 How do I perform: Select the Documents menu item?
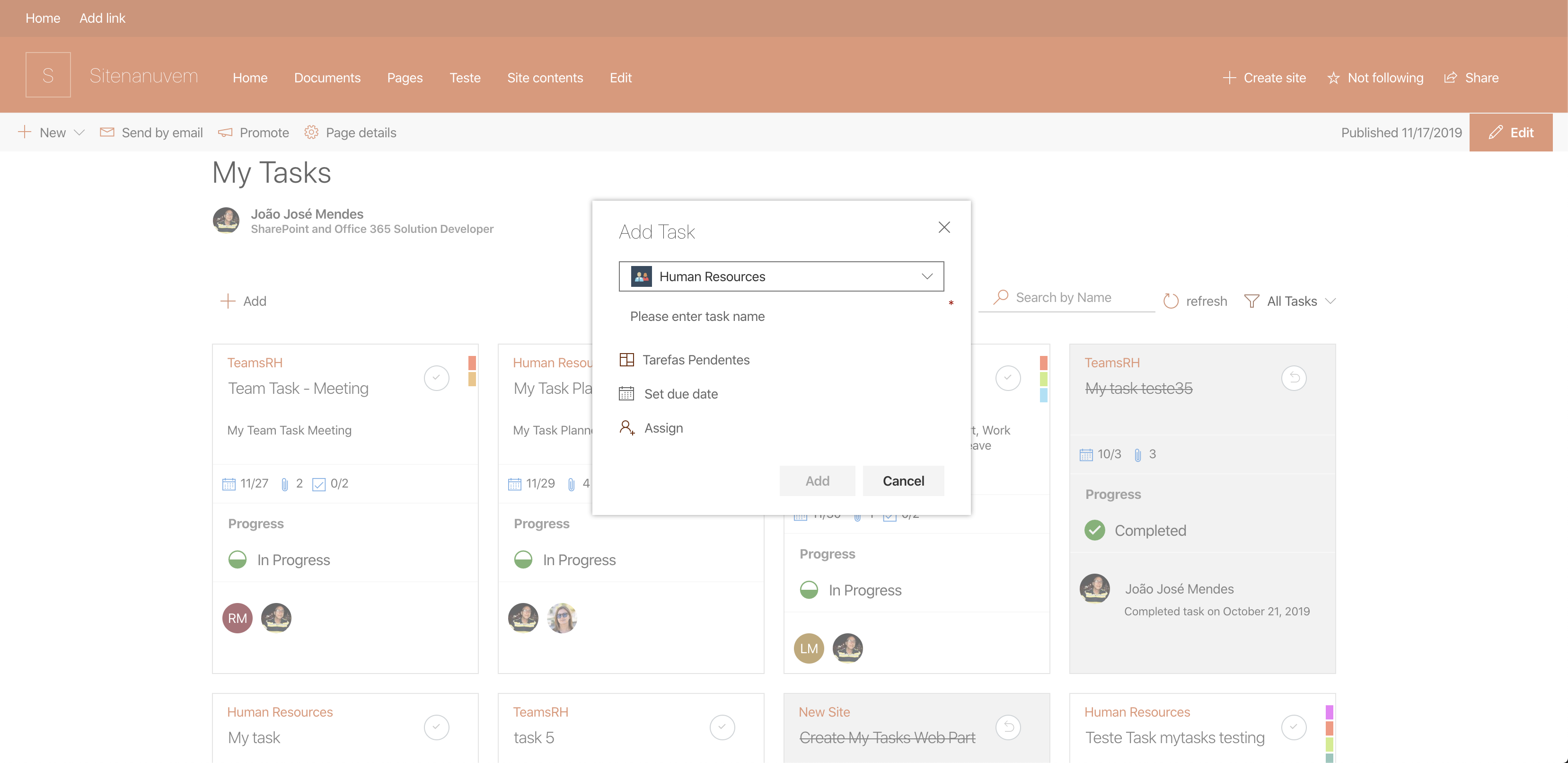tap(328, 78)
